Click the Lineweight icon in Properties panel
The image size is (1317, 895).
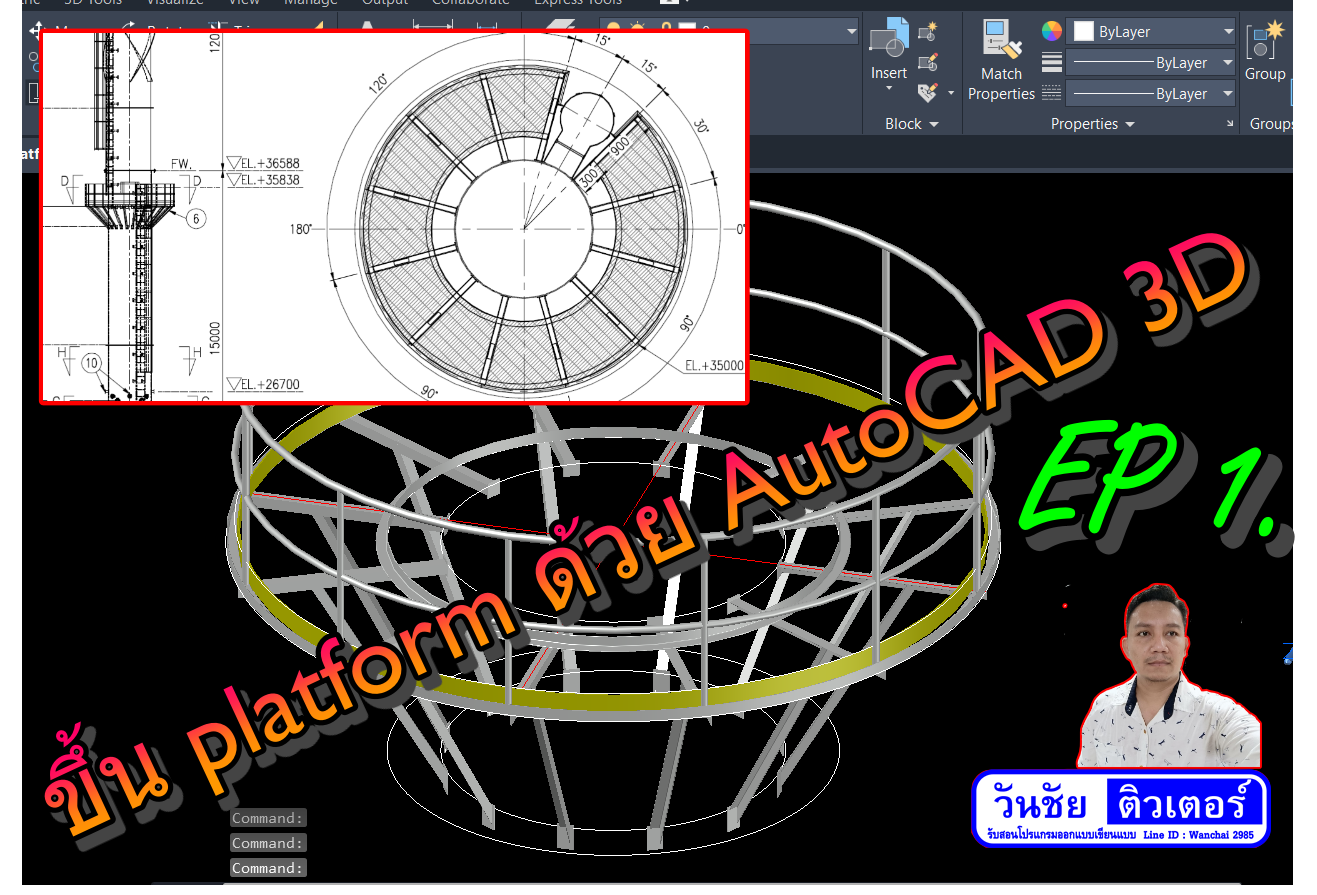coord(1051,62)
